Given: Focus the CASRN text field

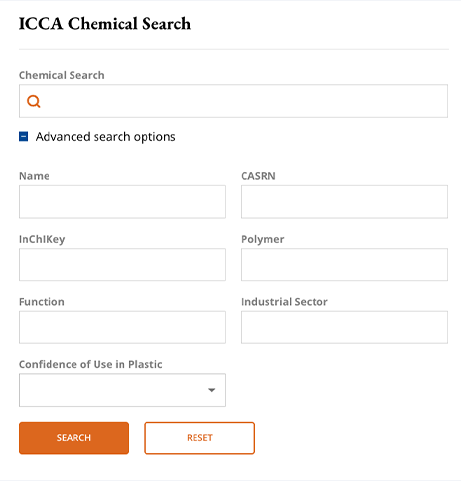Looking at the screenshot, I should (x=344, y=202).
